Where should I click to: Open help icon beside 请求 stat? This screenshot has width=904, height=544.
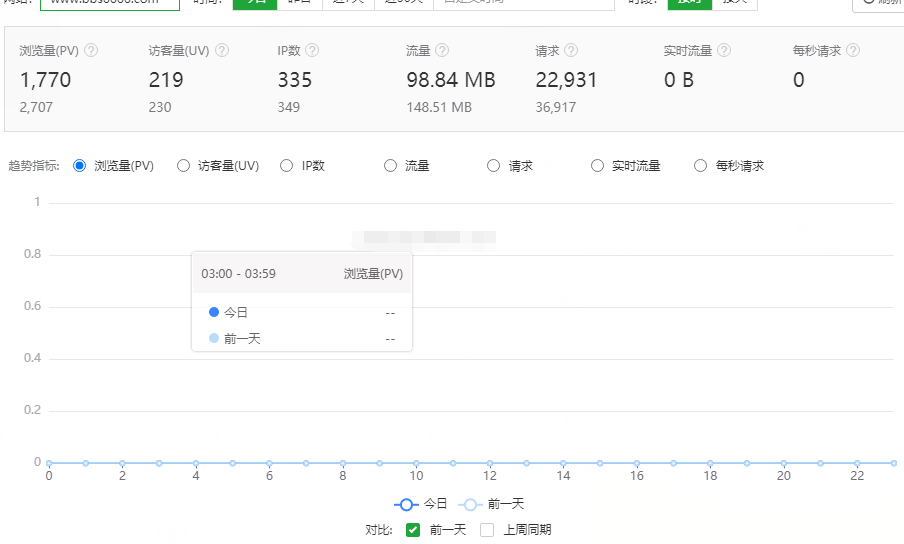[x=571, y=50]
